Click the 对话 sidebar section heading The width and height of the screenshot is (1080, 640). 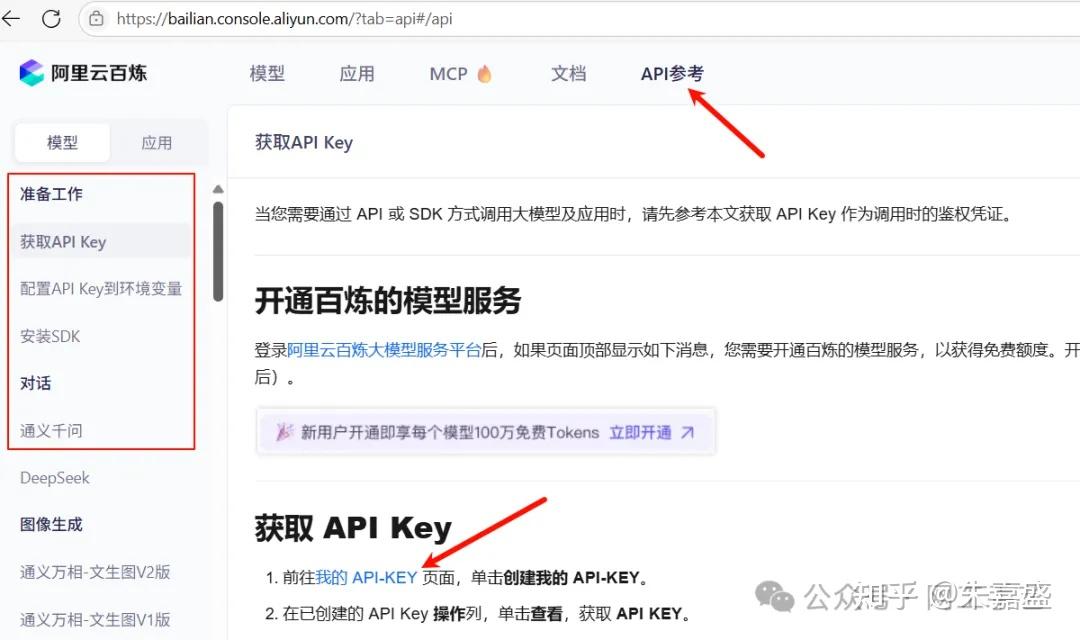pos(35,383)
